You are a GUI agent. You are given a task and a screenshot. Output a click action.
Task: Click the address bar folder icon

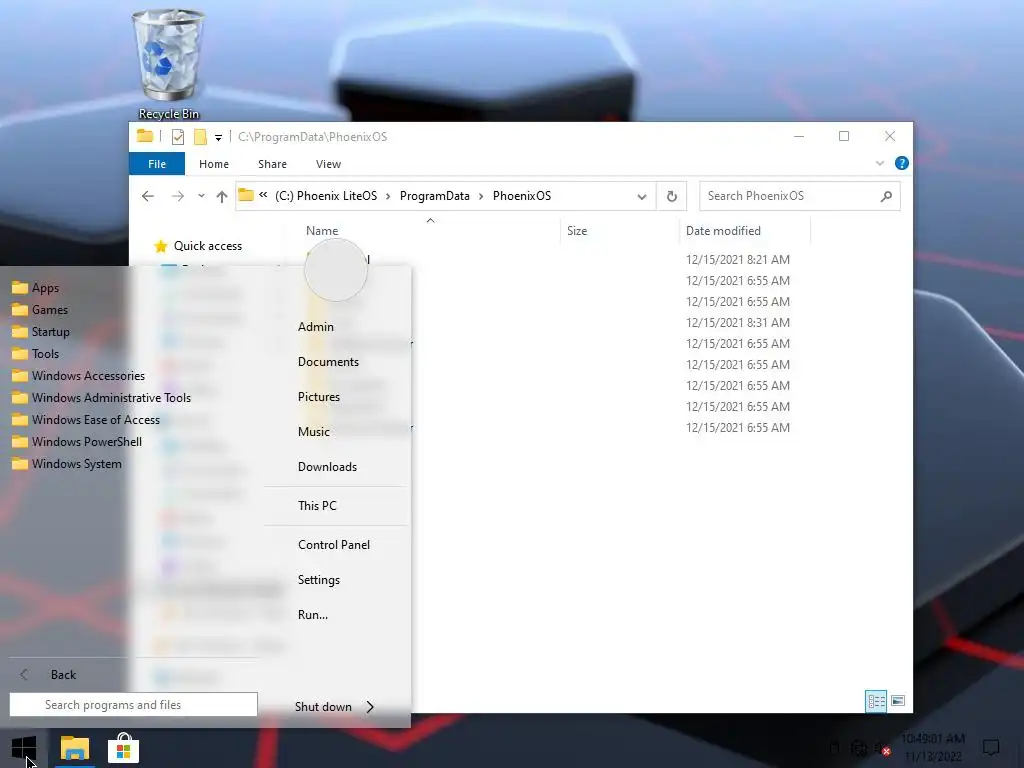pos(246,195)
